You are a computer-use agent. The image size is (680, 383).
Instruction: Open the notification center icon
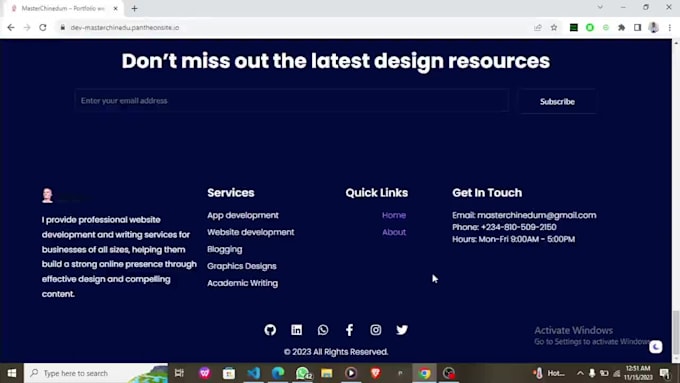(664, 373)
